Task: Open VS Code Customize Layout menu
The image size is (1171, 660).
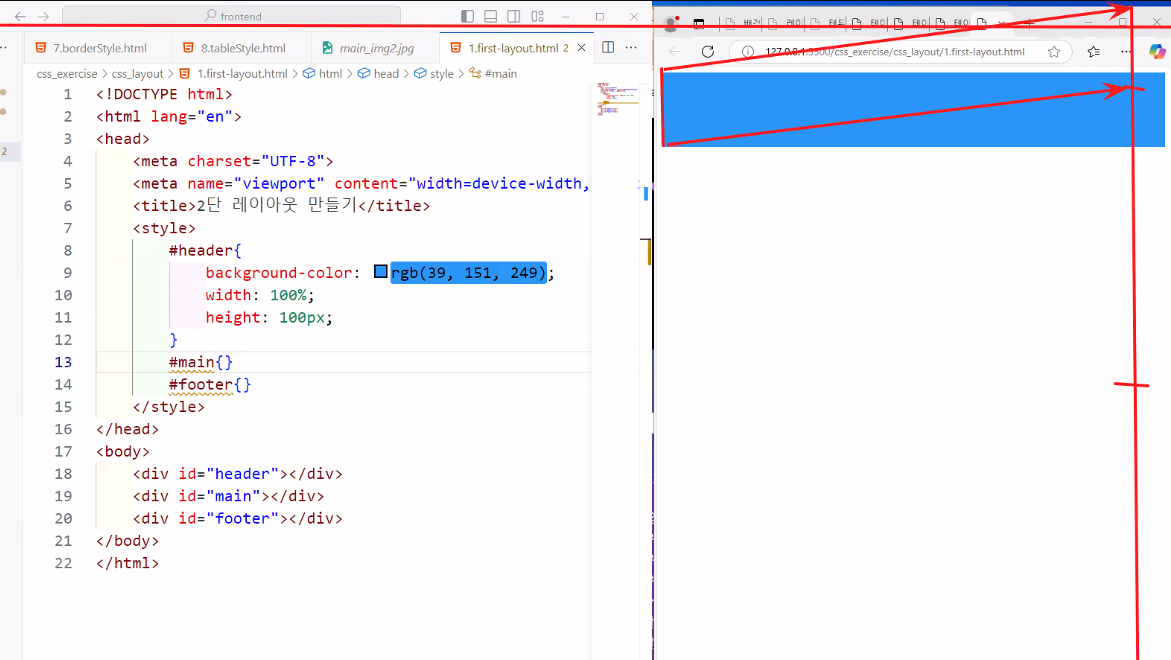Action: 538,16
